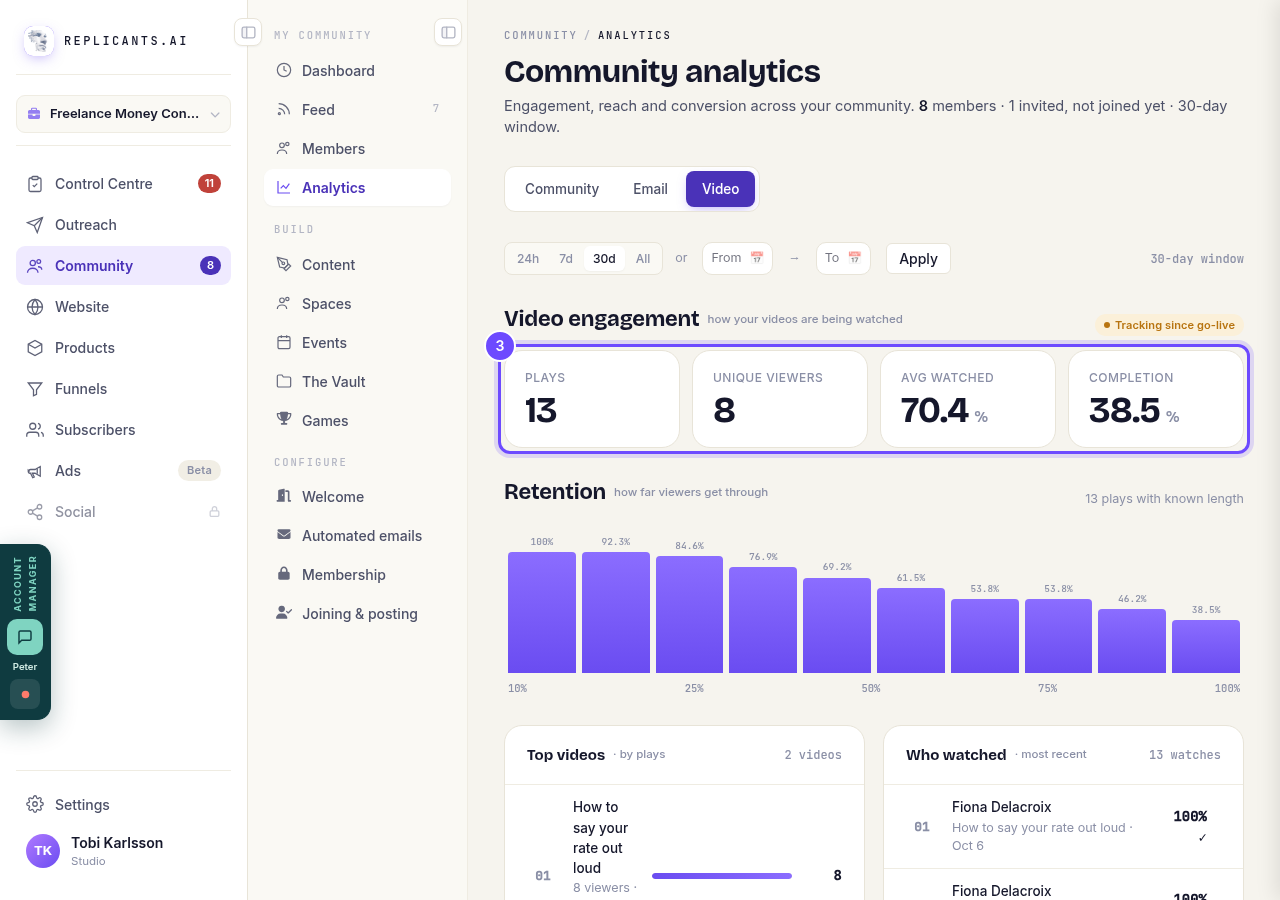Image resolution: width=1280 pixels, height=900 pixels.
Task: Click the Apply button
Action: click(x=918, y=258)
